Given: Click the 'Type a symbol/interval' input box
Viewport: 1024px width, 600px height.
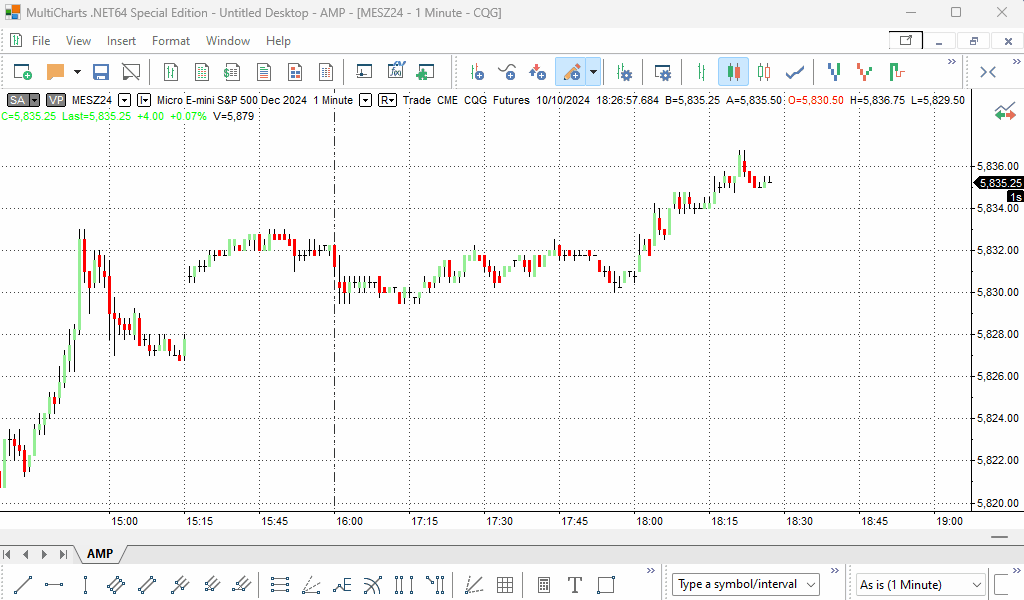Looking at the screenshot, I should (745, 584).
